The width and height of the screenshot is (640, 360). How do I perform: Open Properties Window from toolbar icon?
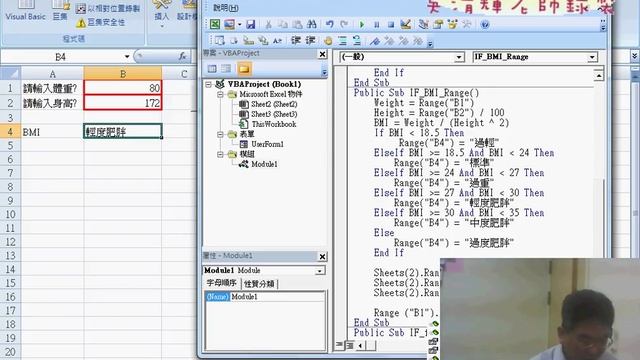point(438,24)
